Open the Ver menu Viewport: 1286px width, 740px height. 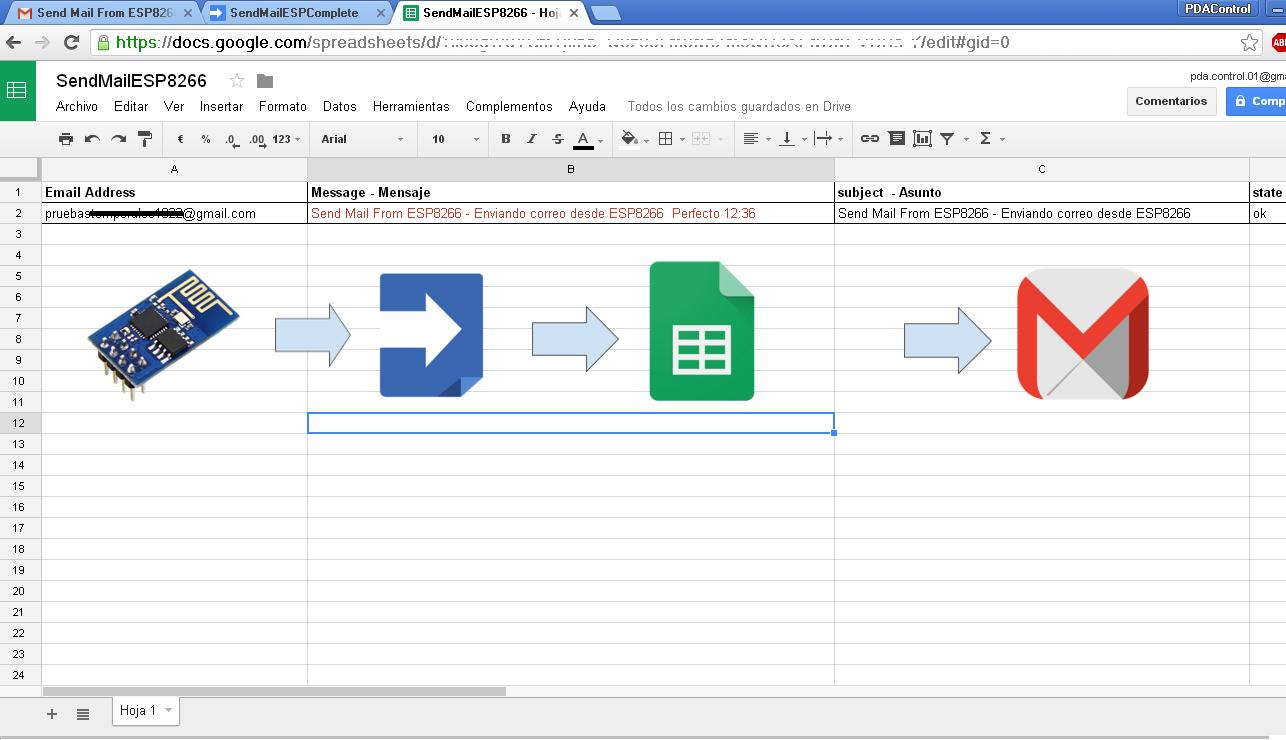(x=174, y=106)
